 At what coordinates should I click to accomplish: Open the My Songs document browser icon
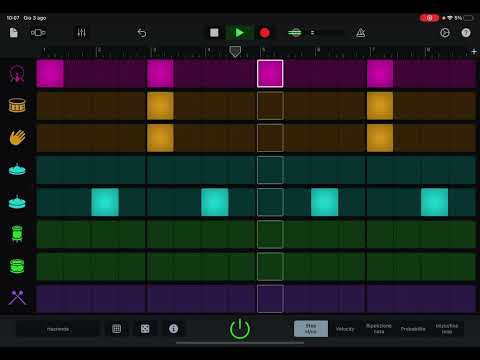(x=14, y=33)
